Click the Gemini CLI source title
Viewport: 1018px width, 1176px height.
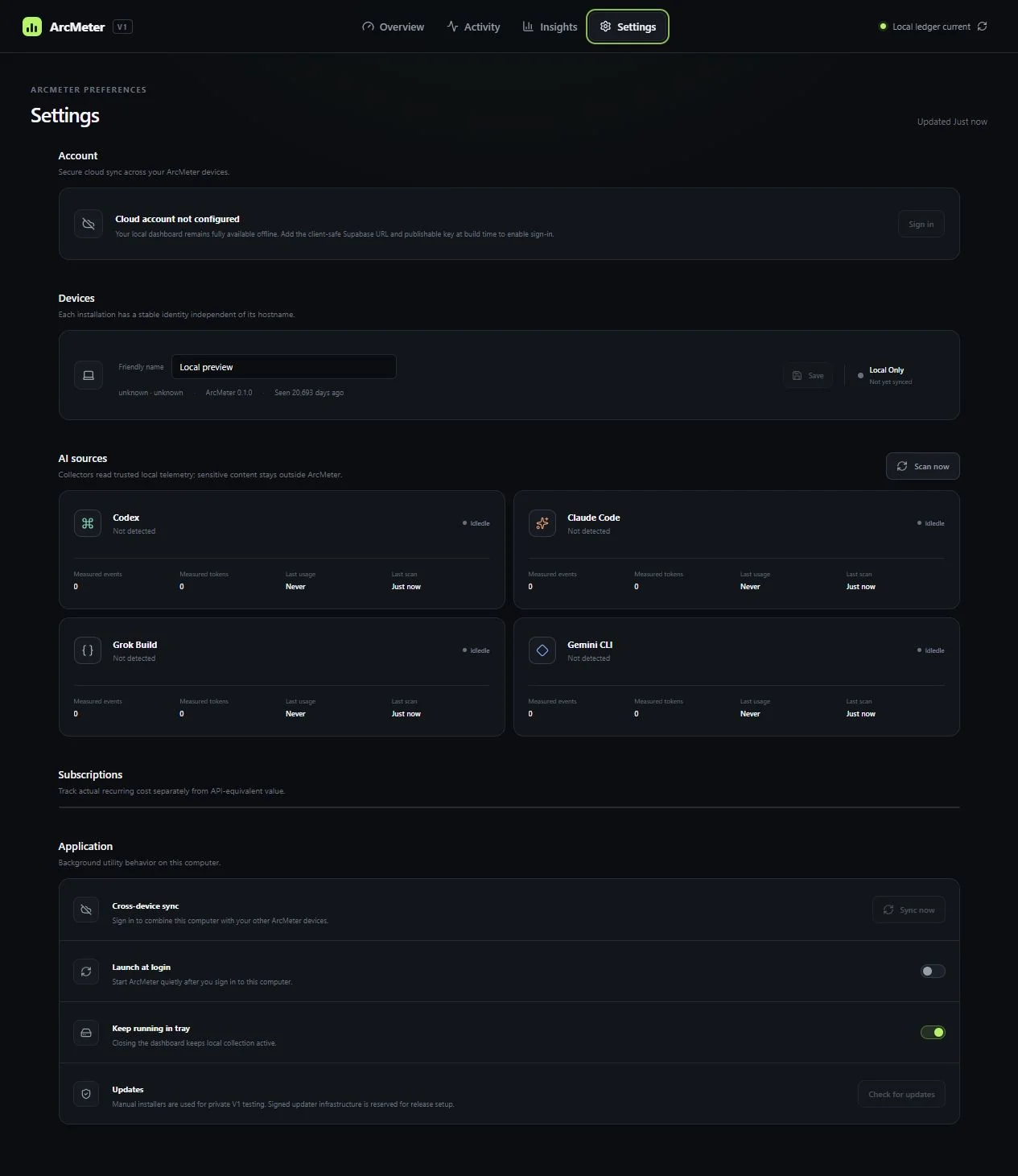point(590,645)
